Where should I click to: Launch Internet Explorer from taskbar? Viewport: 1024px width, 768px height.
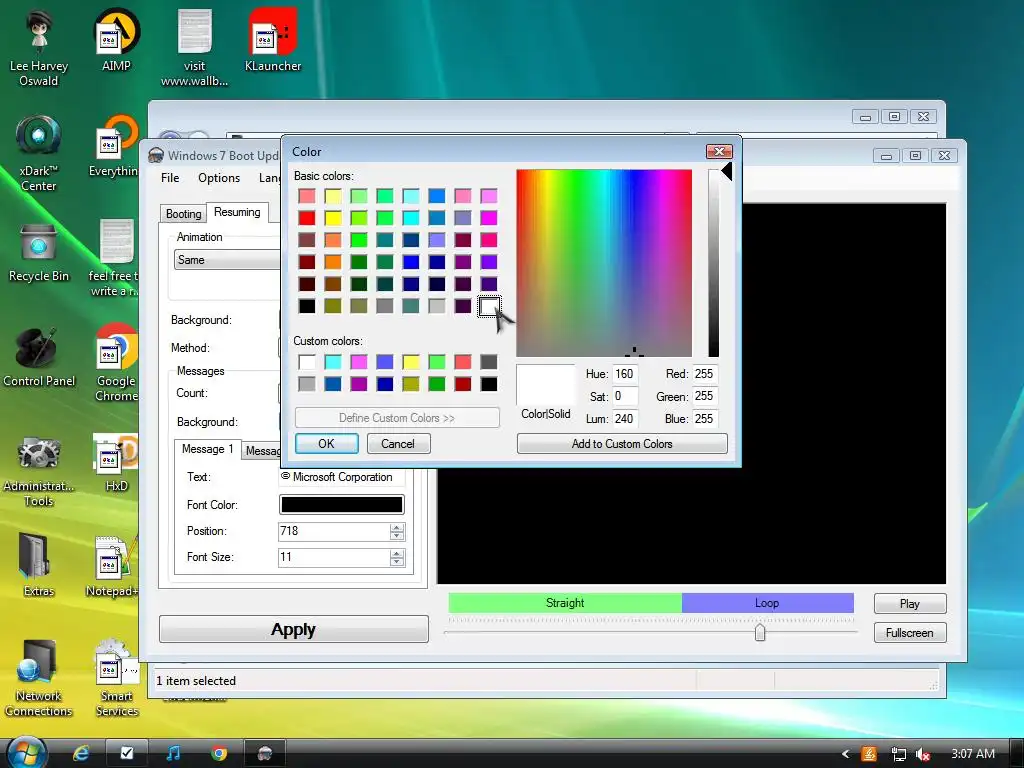[x=81, y=753]
